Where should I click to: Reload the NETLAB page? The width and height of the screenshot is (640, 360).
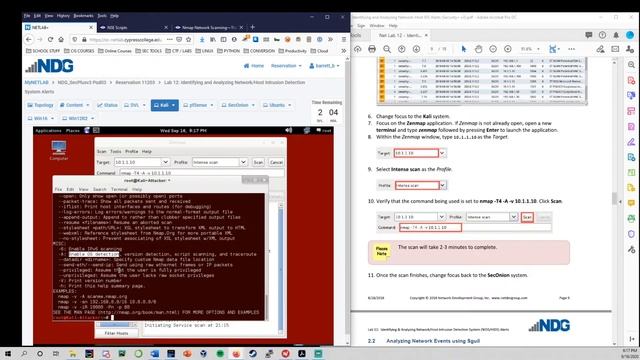point(50,40)
